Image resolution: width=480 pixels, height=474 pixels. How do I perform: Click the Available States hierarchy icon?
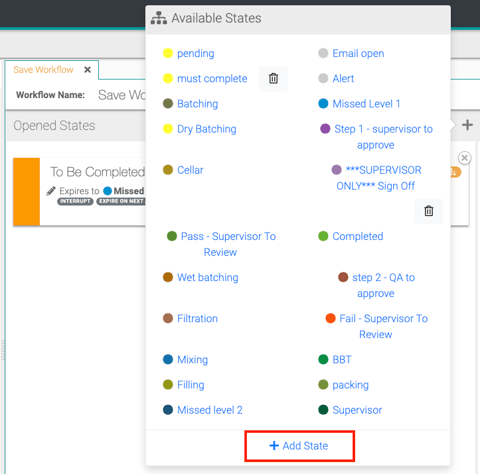pyautogui.click(x=159, y=18)
